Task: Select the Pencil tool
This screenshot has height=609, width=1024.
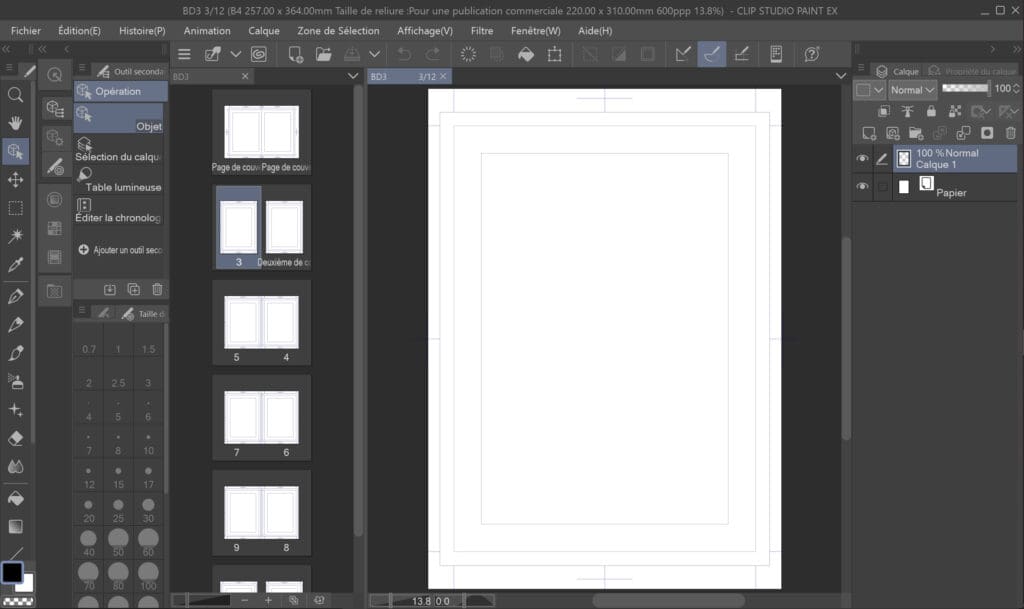Action: pyautogui.click(x=16, y=324)
